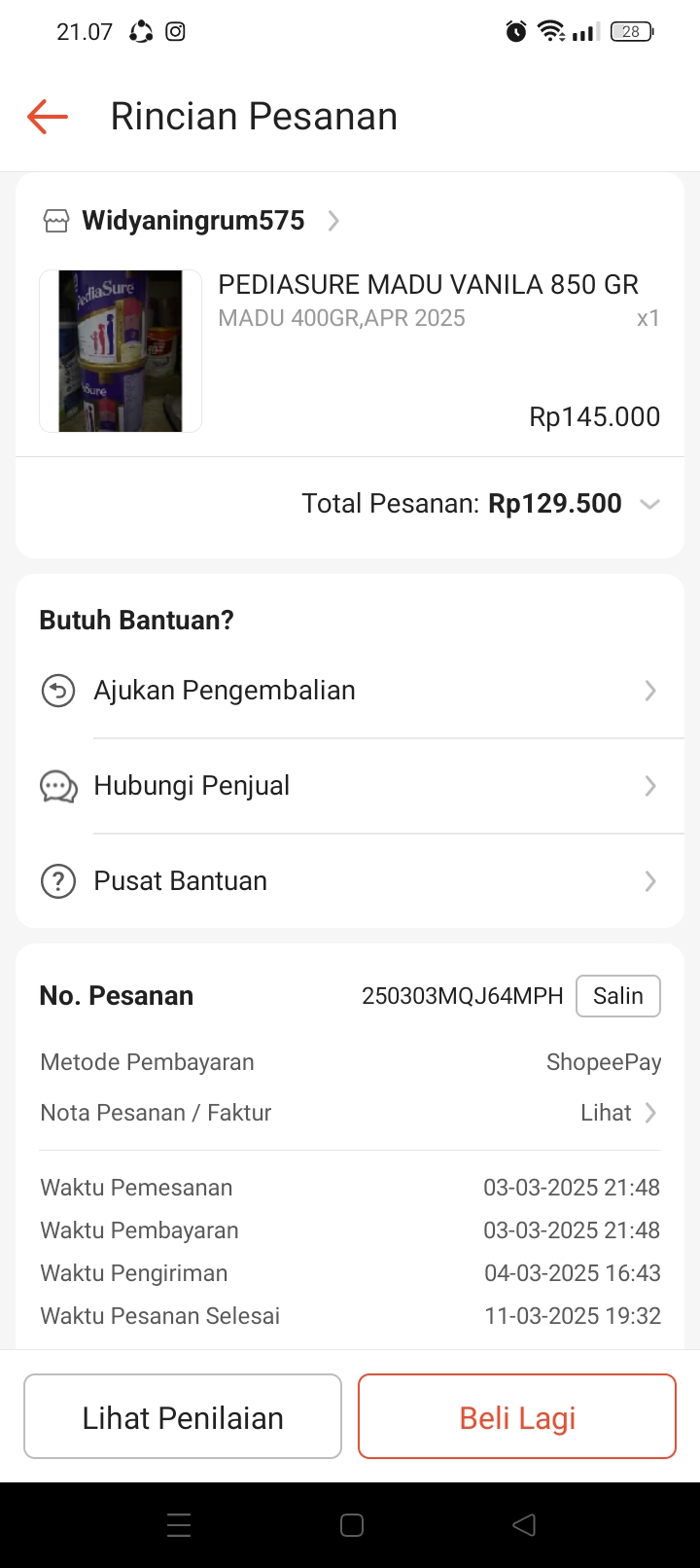Tap the red back arrow

[x=48, y=117]
